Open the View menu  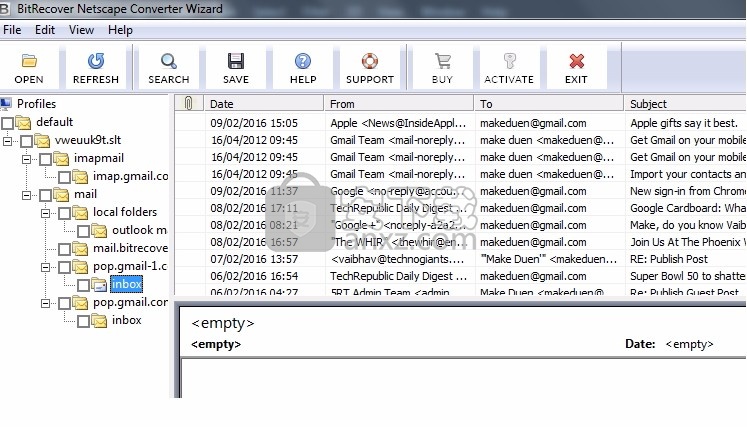[x=81, y=30]
